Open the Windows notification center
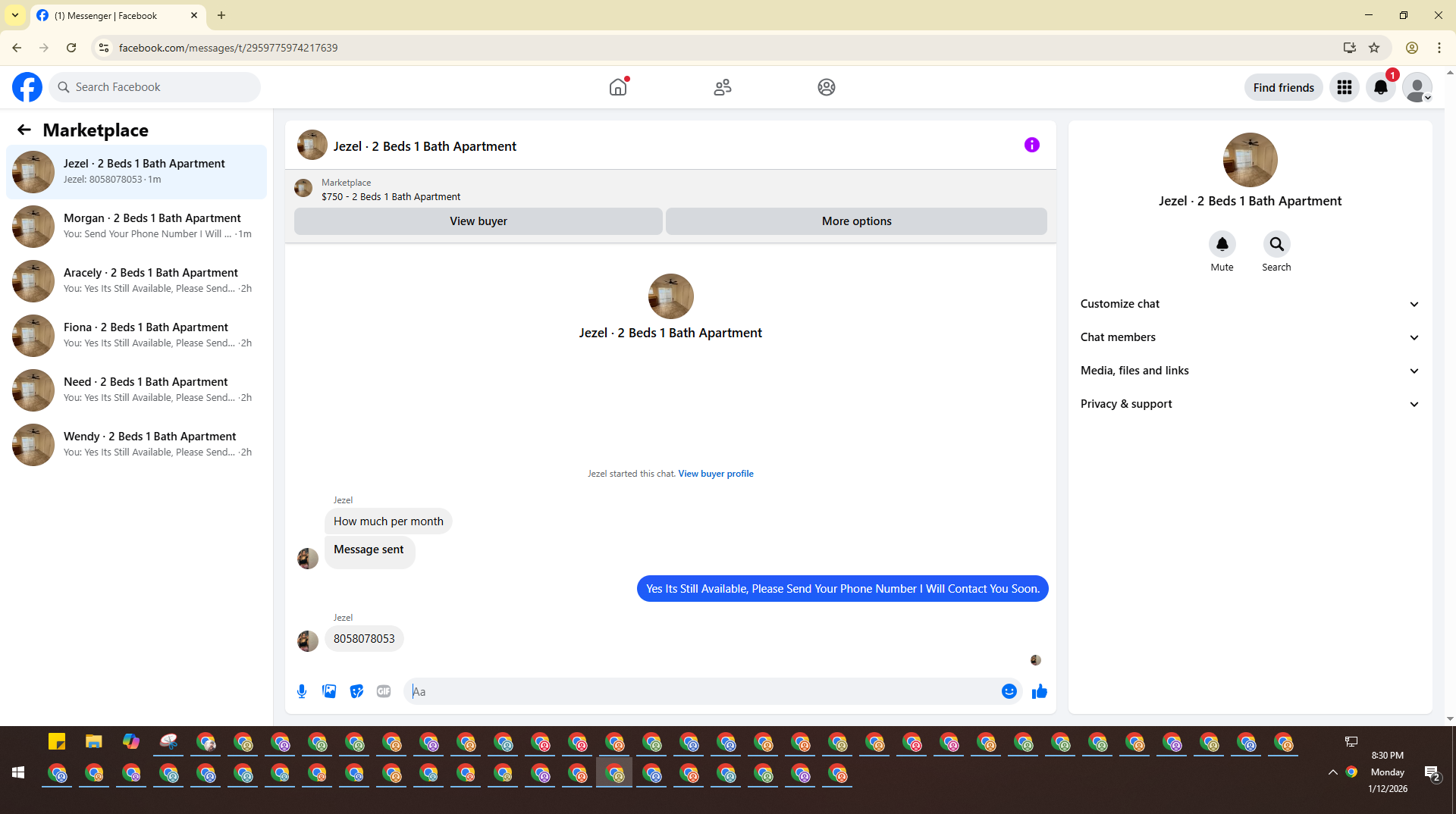Screen dimensions: 1456x814 (1432, 772)
